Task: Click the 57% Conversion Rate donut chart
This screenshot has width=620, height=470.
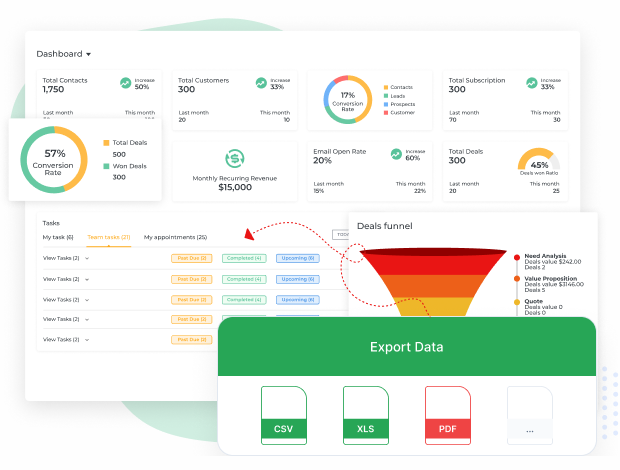Action: (54, 160)
